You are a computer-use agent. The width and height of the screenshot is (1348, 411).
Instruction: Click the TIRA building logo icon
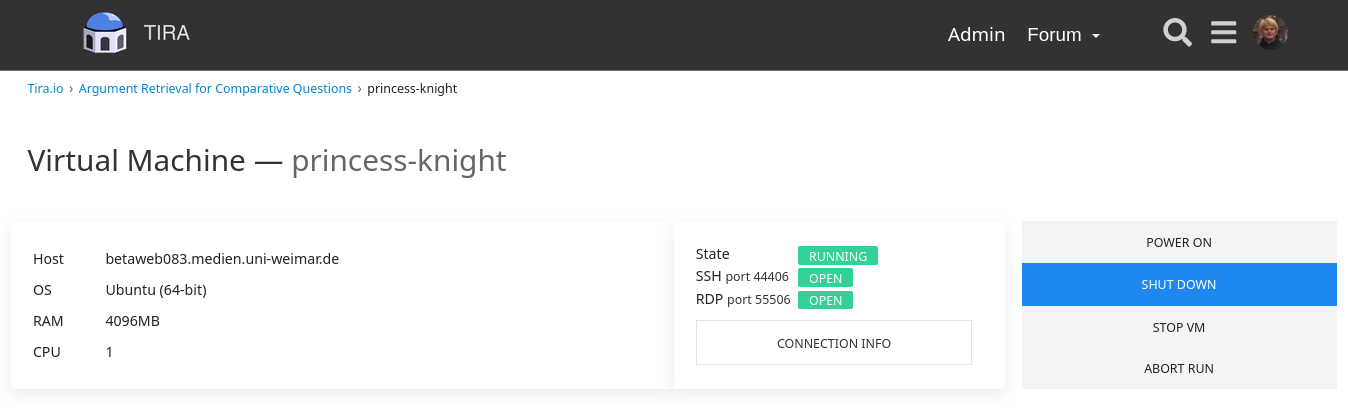coord(105,33)
